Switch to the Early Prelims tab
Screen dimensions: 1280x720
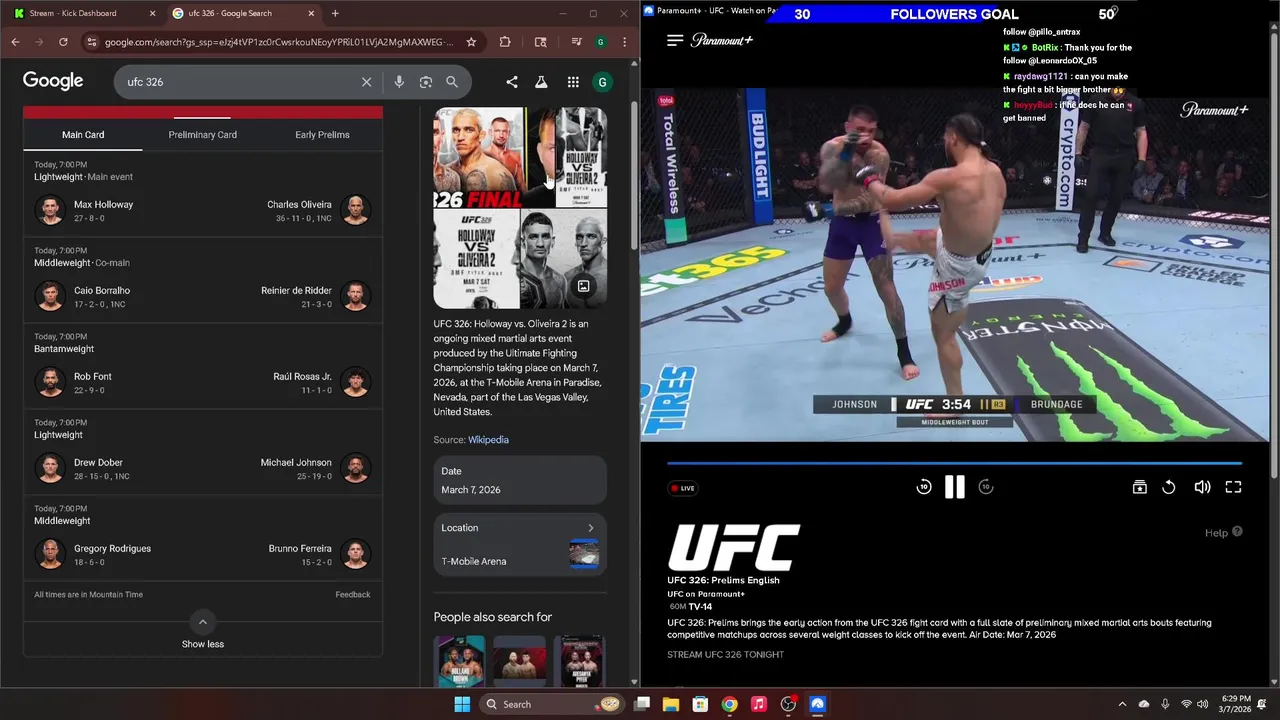(x=322, y=135)
